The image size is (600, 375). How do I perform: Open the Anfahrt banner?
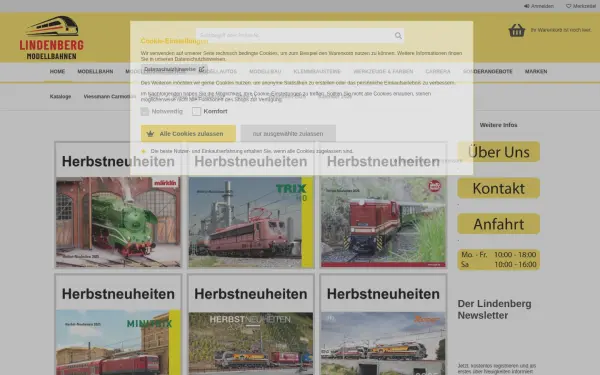(499, 224)
